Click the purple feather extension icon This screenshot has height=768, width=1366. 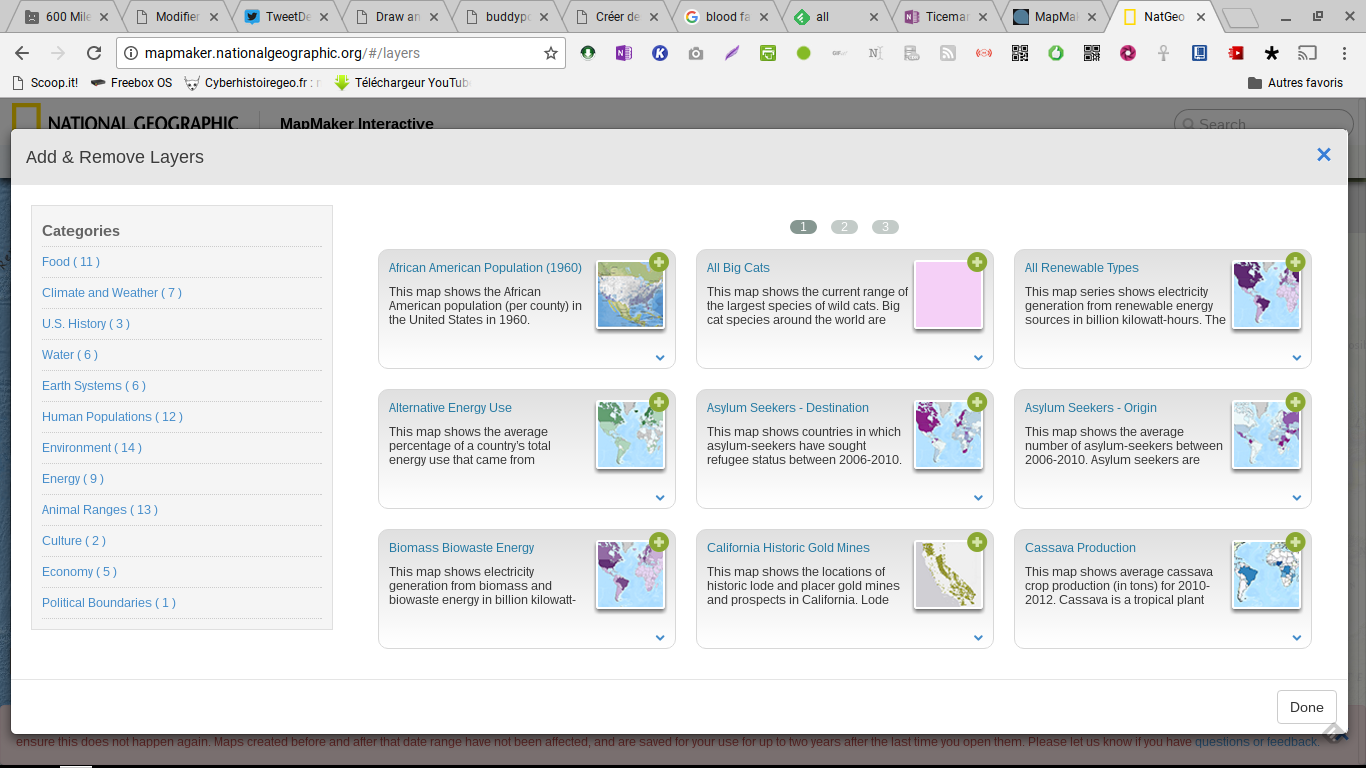coord(731,53)
